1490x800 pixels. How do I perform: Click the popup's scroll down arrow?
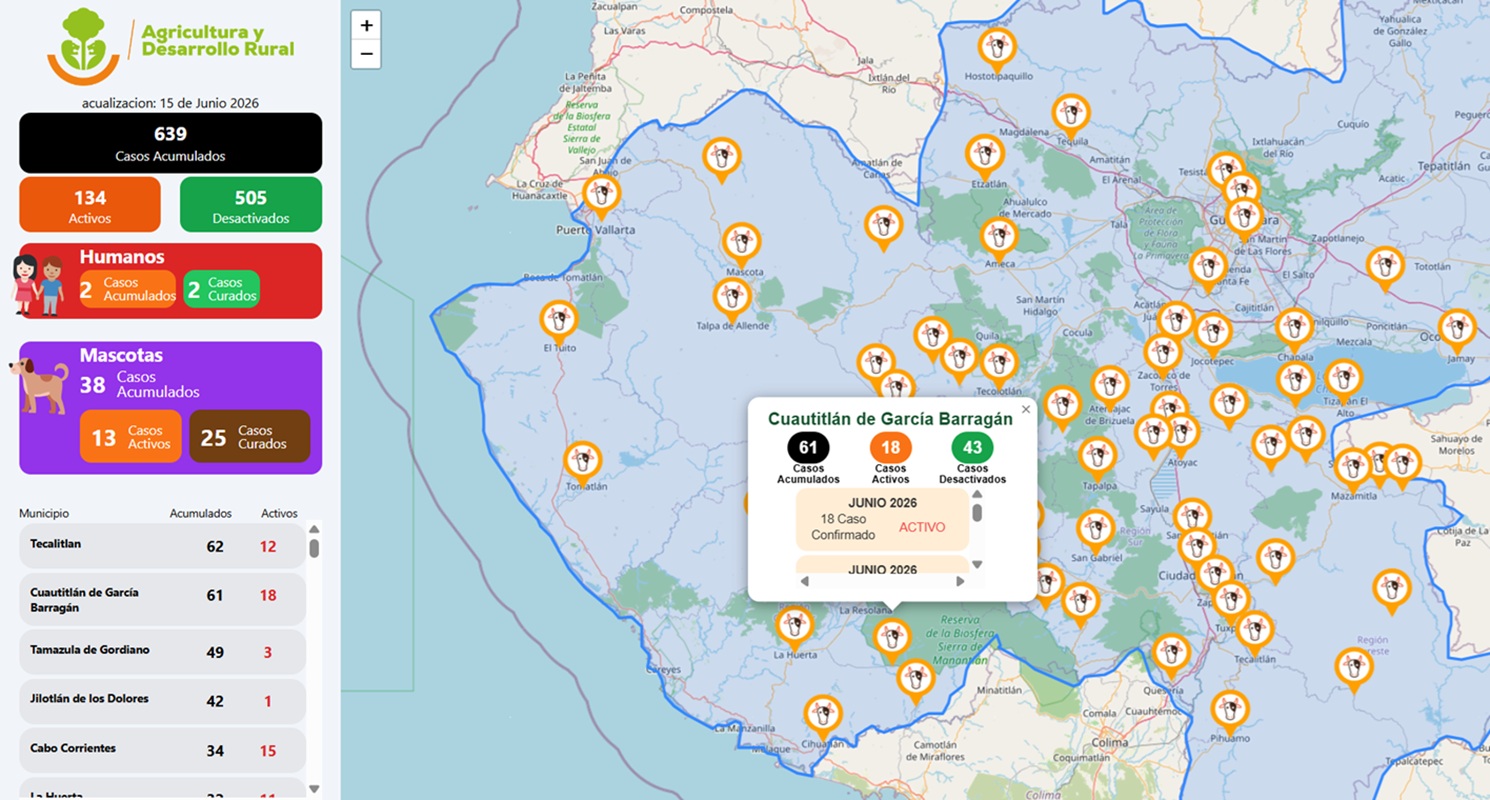click(x=977, y=564)
